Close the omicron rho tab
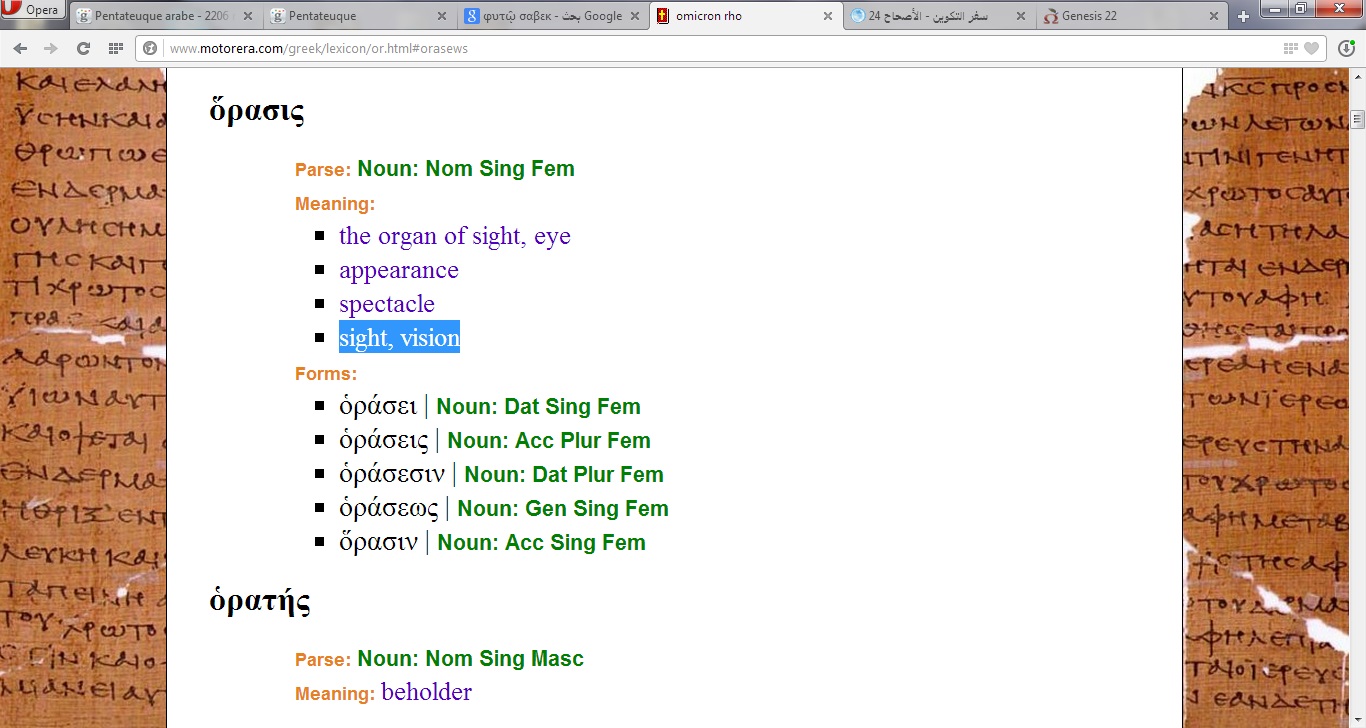Image resolution: width=1366 pixels, height=728 pixels. (x=827, y=16)
